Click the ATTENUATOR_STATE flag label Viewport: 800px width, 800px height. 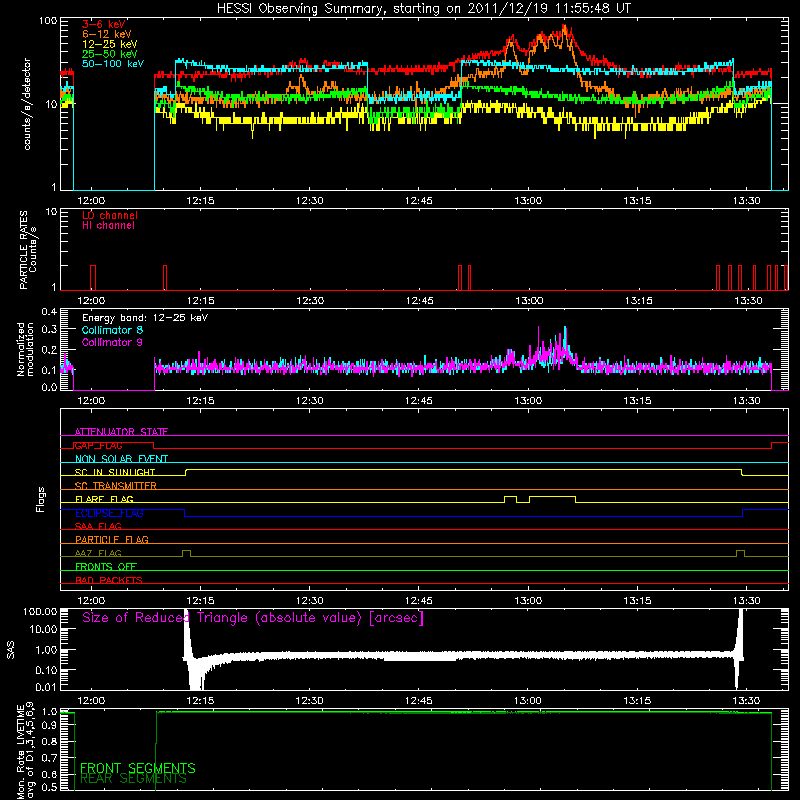point(121,432)
